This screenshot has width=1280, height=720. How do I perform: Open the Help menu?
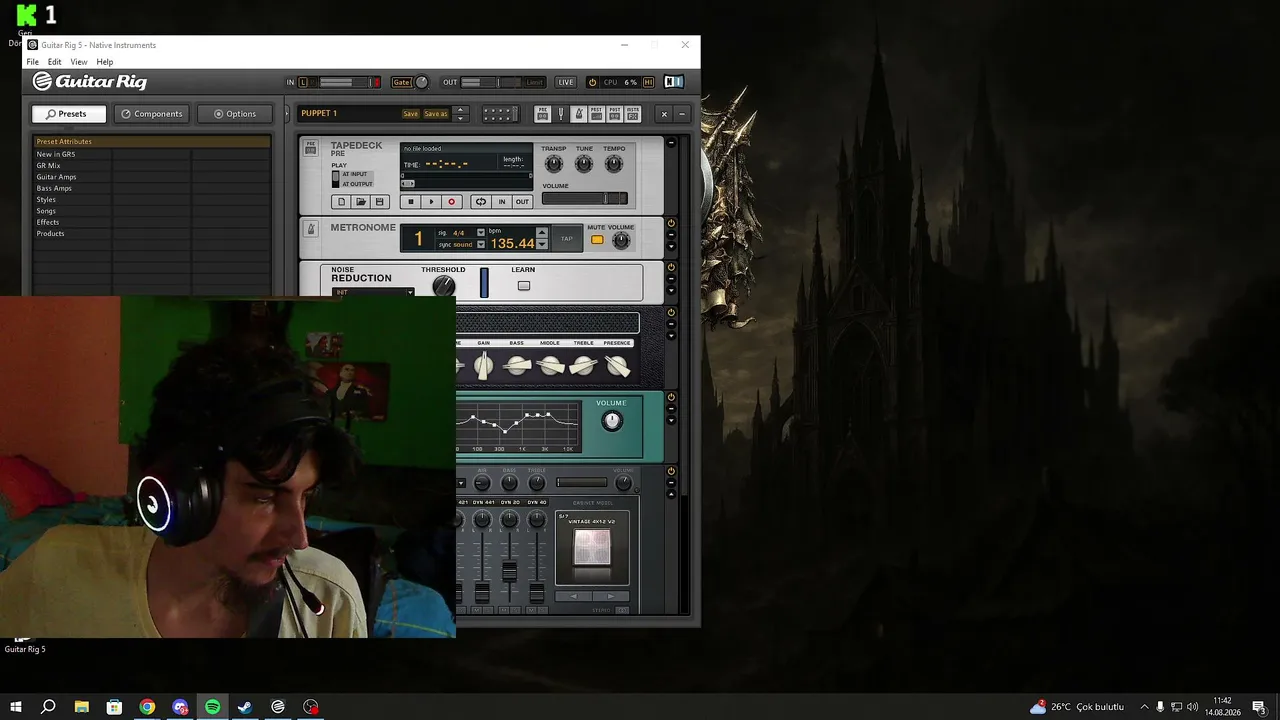tap(105, 62)
